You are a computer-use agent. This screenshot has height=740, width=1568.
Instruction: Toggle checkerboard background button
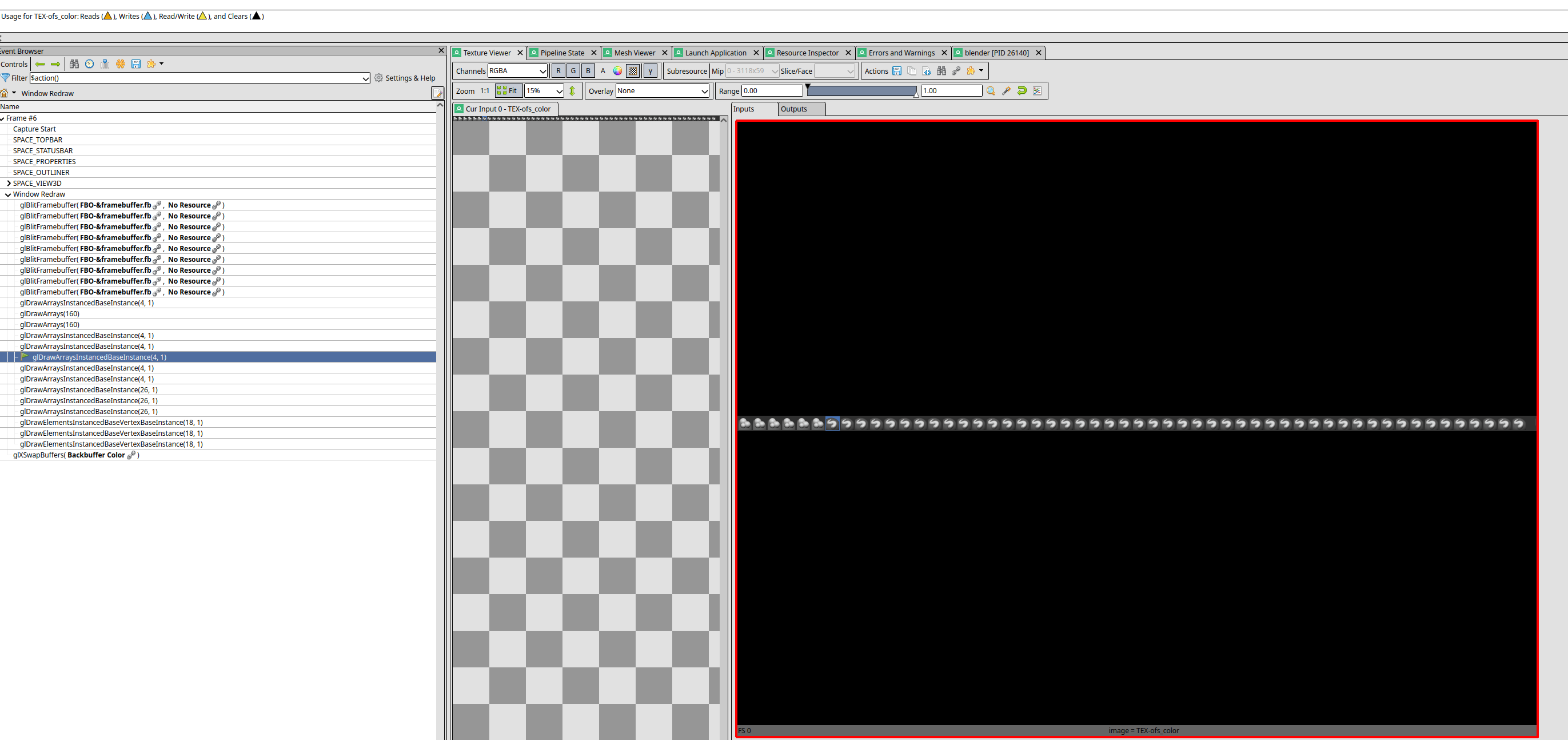pyautogui.click(x=633, y=71)
